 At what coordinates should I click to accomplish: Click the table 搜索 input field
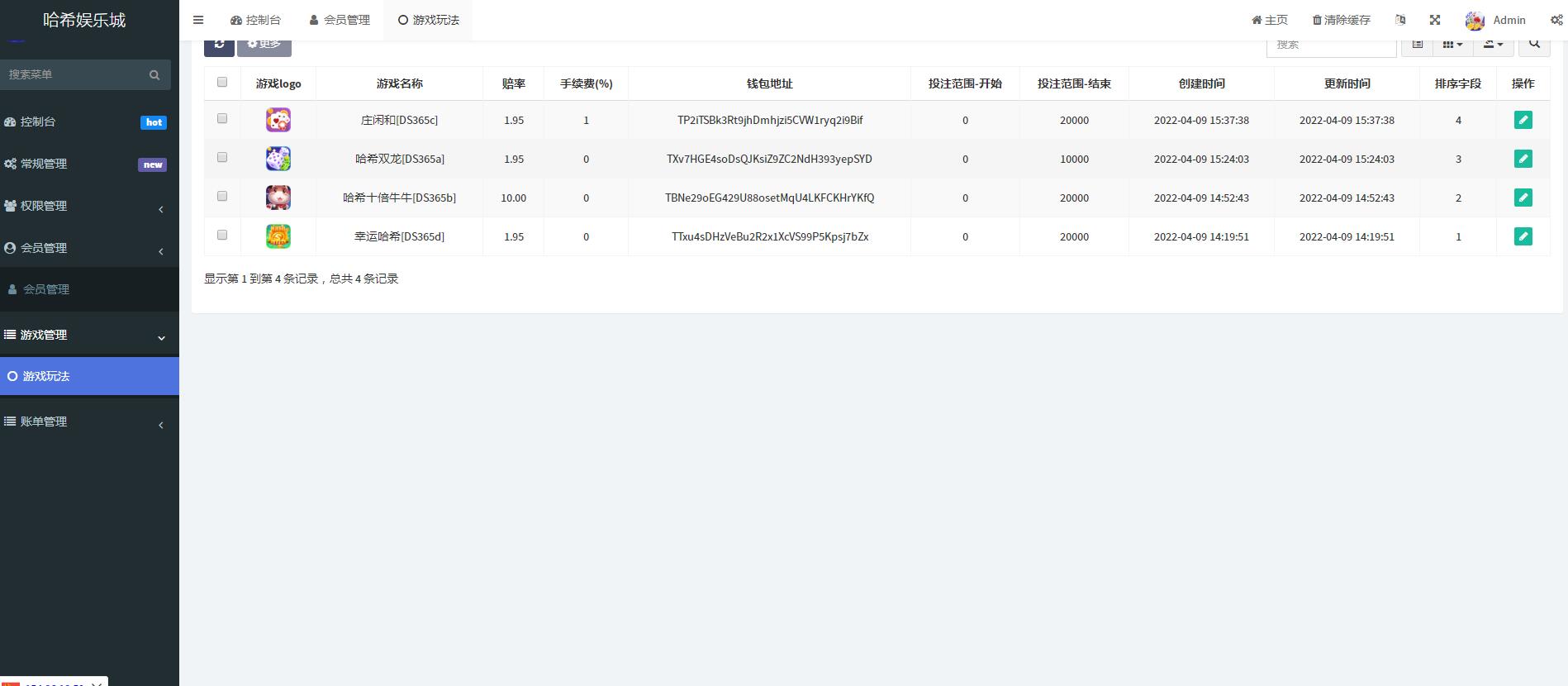[1331, 45]
